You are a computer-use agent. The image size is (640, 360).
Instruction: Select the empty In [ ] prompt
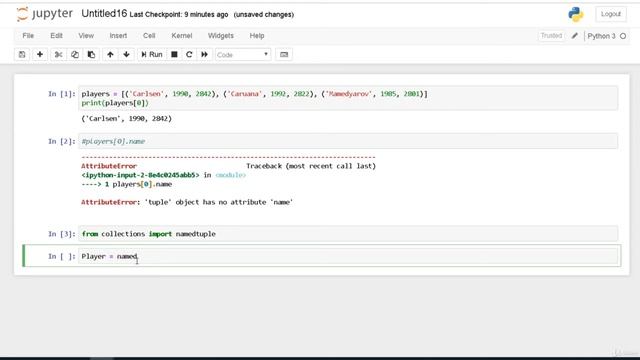coord(62,256)
